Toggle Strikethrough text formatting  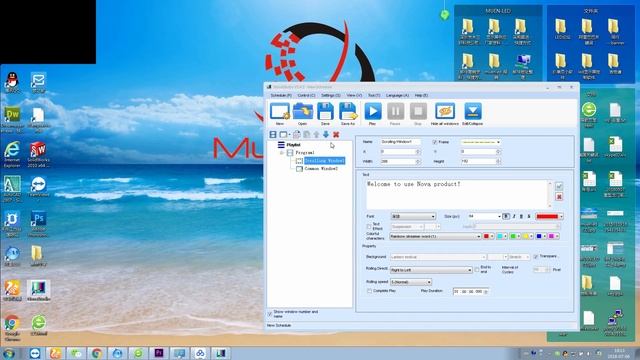[x=529, y=216]
